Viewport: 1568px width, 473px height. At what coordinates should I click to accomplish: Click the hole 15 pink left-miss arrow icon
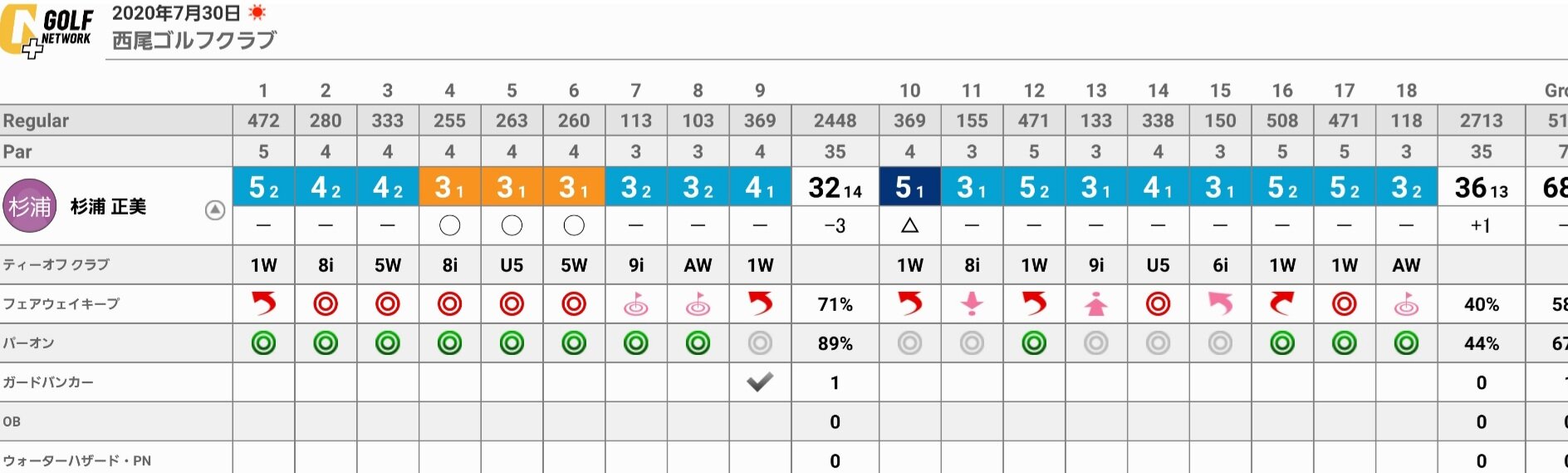(x=1220, y=304)
